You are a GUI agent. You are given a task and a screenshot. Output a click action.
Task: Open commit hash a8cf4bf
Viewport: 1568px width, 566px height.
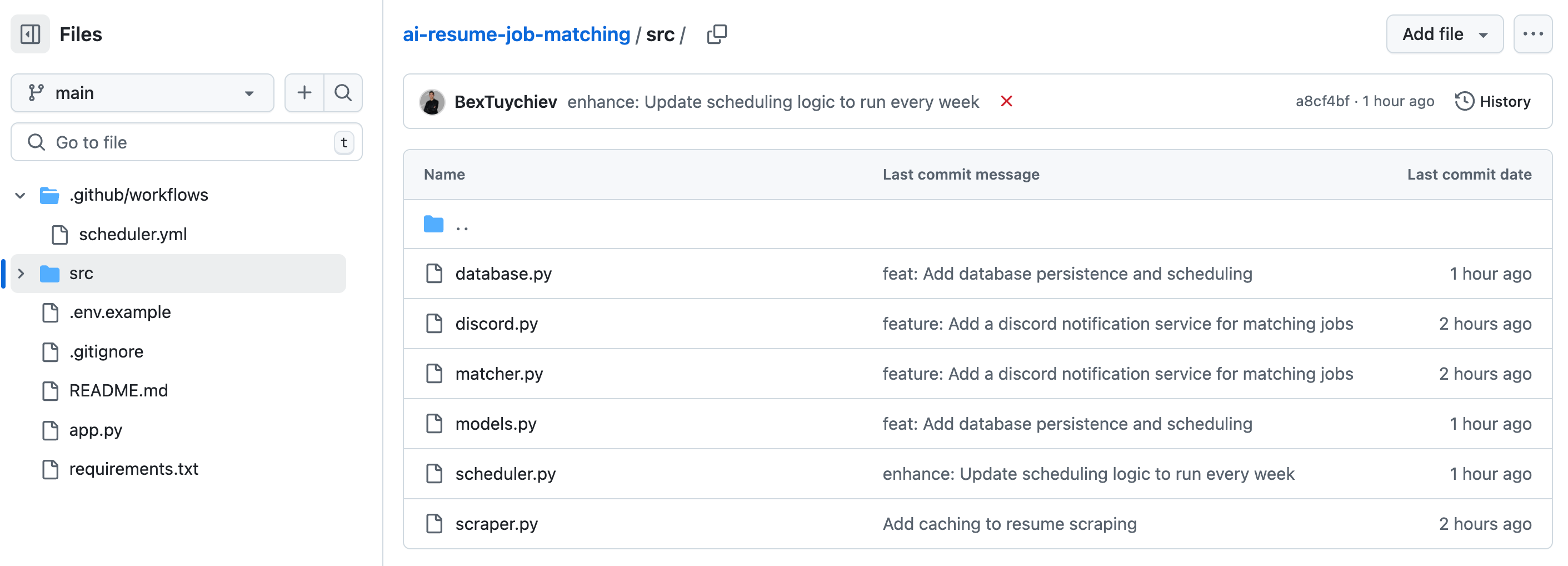[x=1321, y=101]
